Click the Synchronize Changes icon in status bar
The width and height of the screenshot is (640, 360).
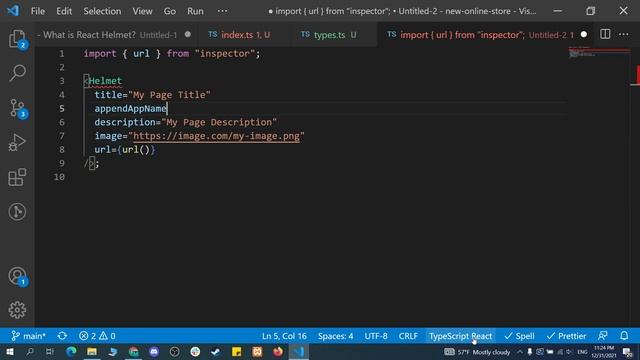point(62,336)
